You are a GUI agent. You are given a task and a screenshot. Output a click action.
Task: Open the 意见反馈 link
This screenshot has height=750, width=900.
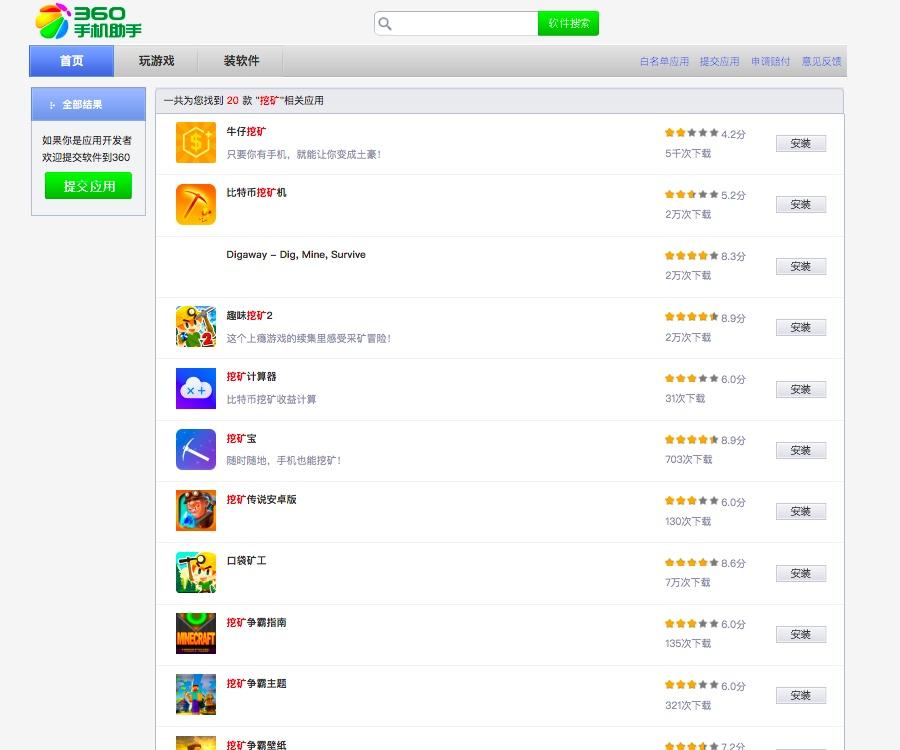(x=821, y=61)
